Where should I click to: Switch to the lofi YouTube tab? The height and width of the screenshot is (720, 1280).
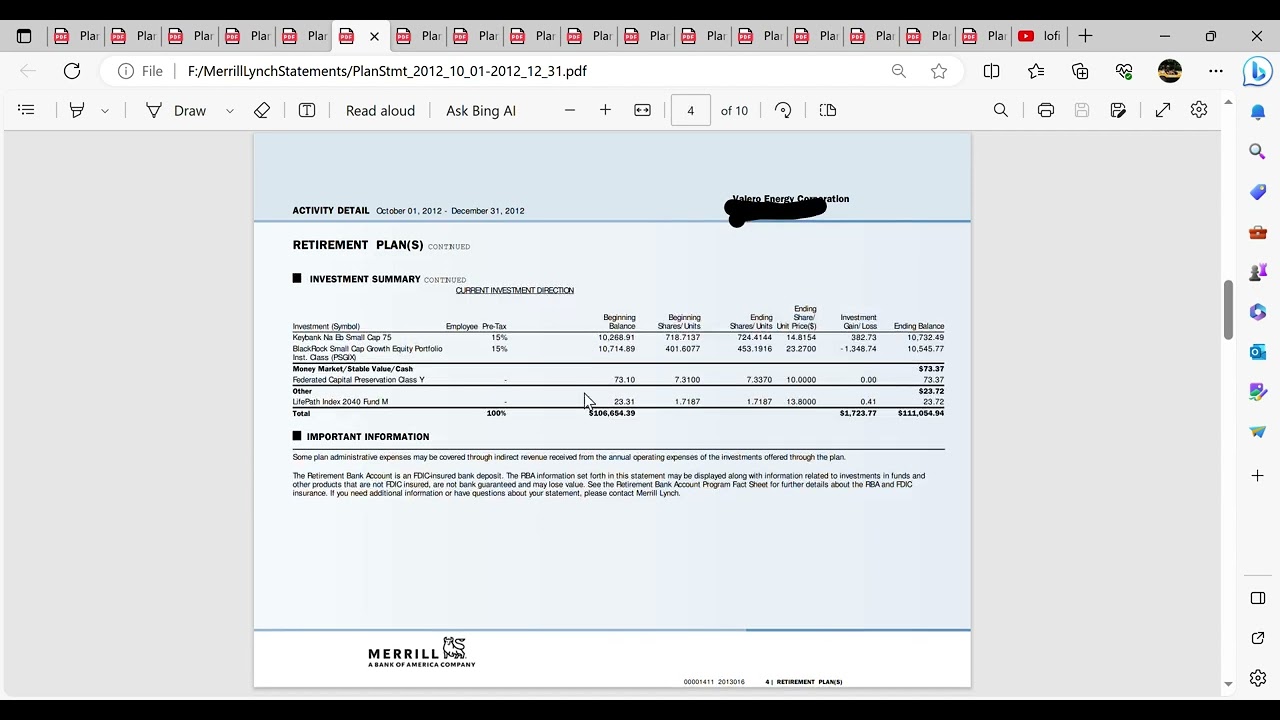tap(1041, 36)
